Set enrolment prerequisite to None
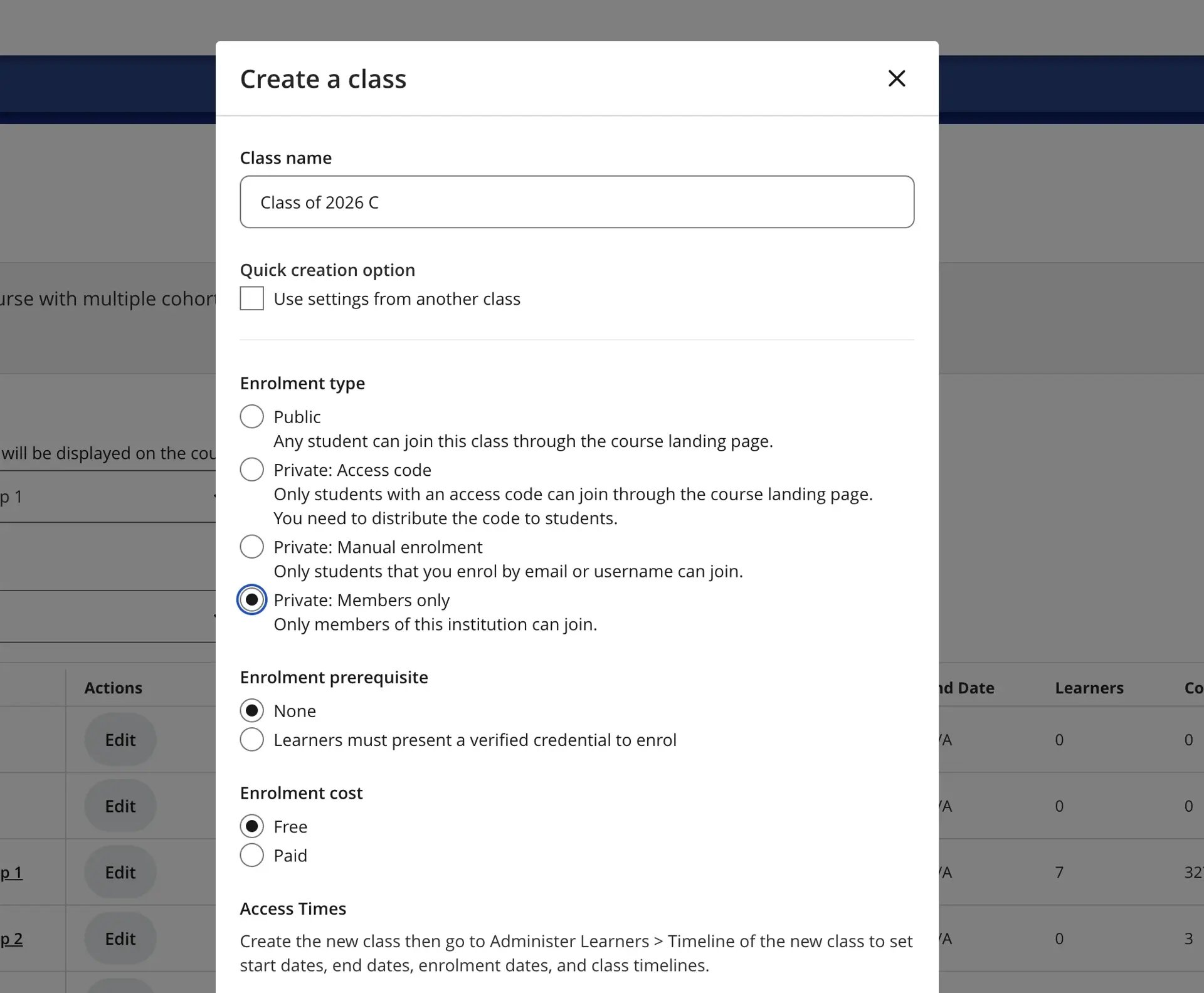This screenshot has width=1204, height=993. (x=251, y=711)
